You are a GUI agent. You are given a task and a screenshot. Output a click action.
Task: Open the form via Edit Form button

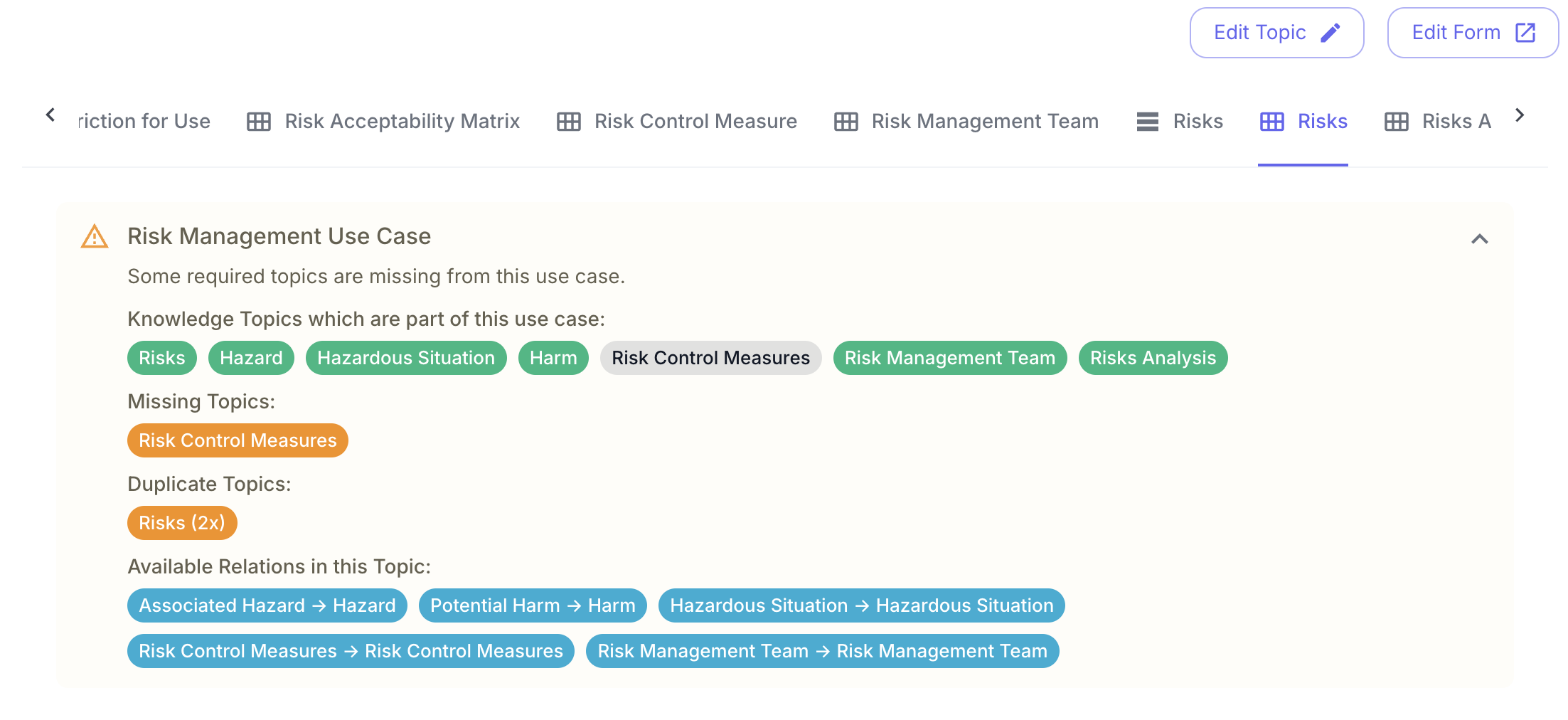pyautogui.click(x=1472, y=32)
